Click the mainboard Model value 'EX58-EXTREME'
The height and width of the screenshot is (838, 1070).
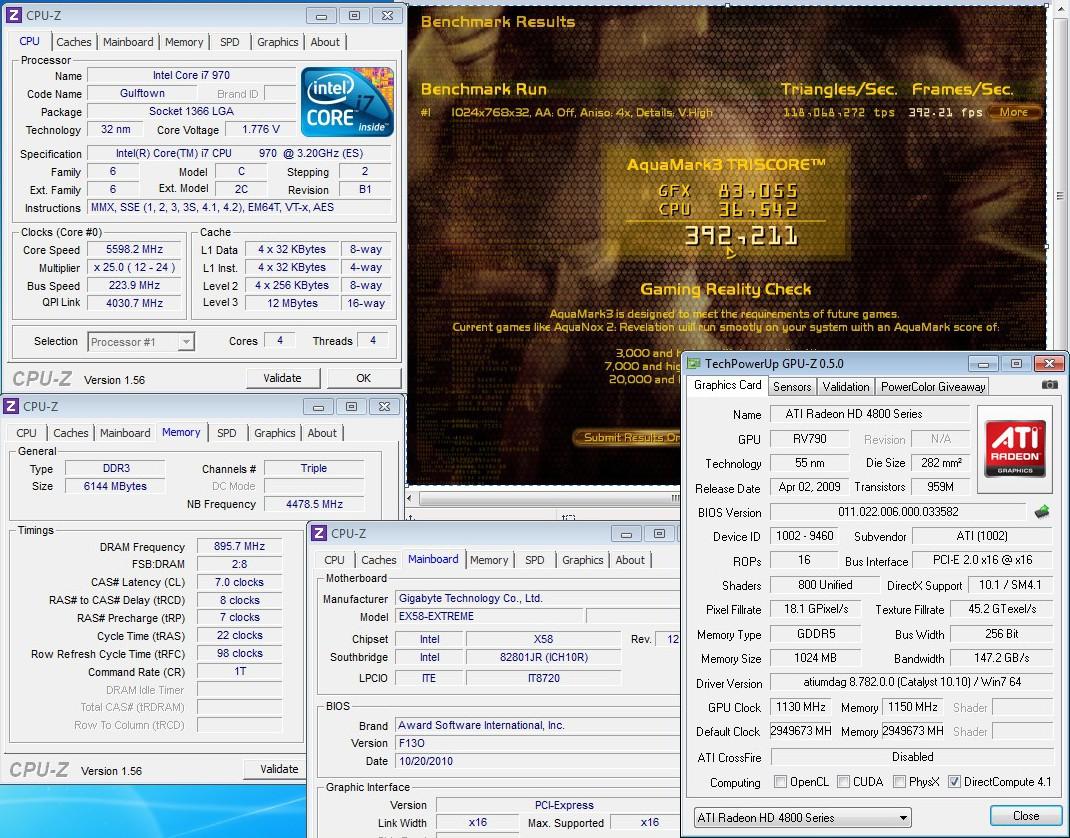click(490, 616)
